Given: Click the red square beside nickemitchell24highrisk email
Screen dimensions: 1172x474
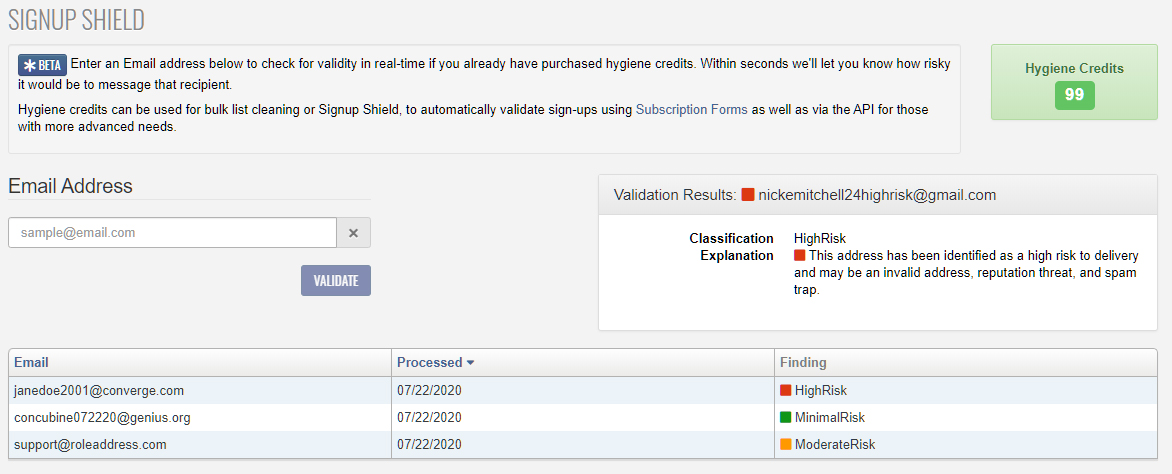Looking at the screenshot, I should tap(747, 196).
